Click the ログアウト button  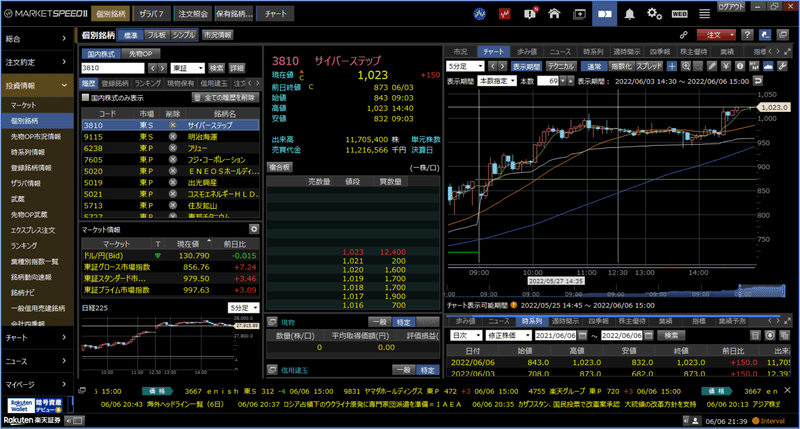[x=731, y=6]
